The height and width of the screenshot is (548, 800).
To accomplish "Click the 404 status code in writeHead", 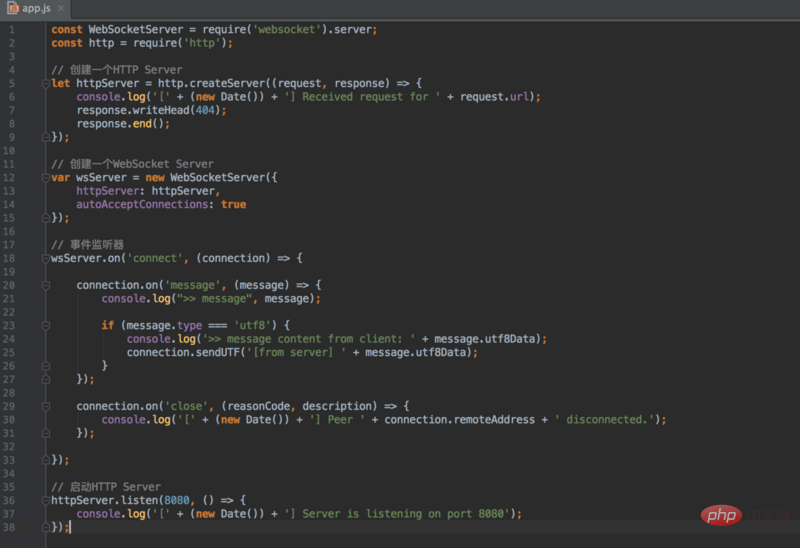I will (205, 110).
